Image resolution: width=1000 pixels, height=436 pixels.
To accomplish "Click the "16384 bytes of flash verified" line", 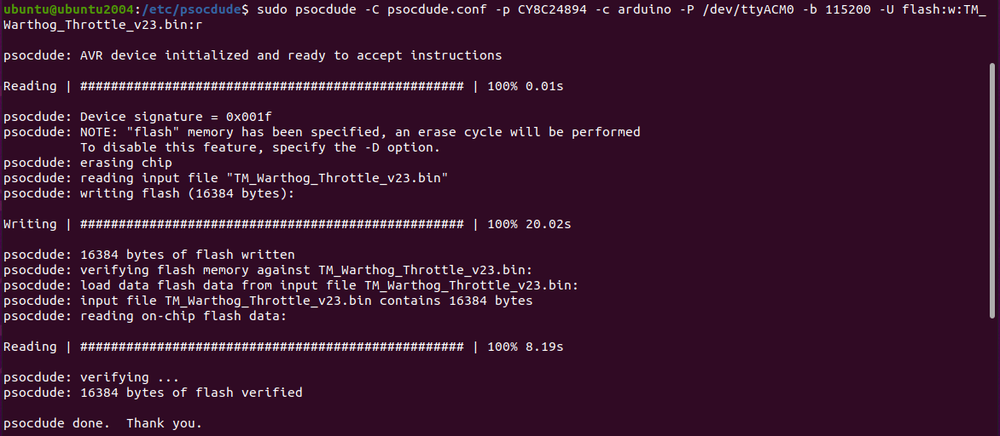I will 153,393.
